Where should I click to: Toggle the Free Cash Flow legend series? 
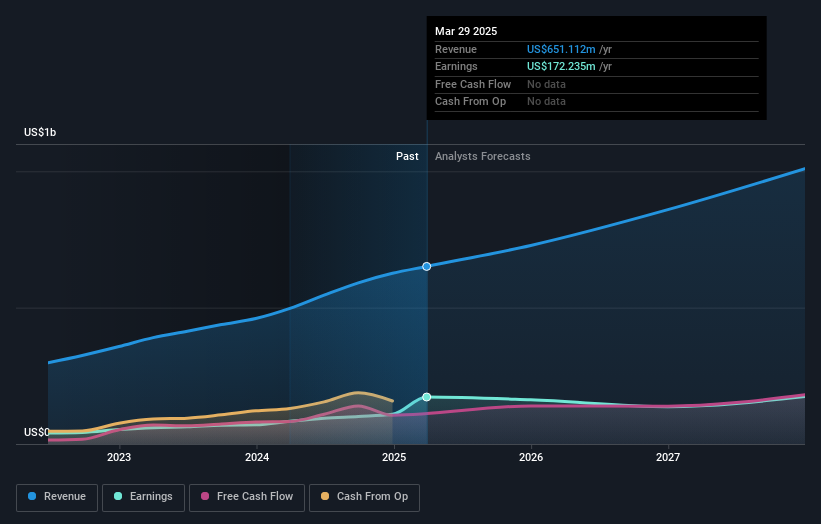[247, 497]
